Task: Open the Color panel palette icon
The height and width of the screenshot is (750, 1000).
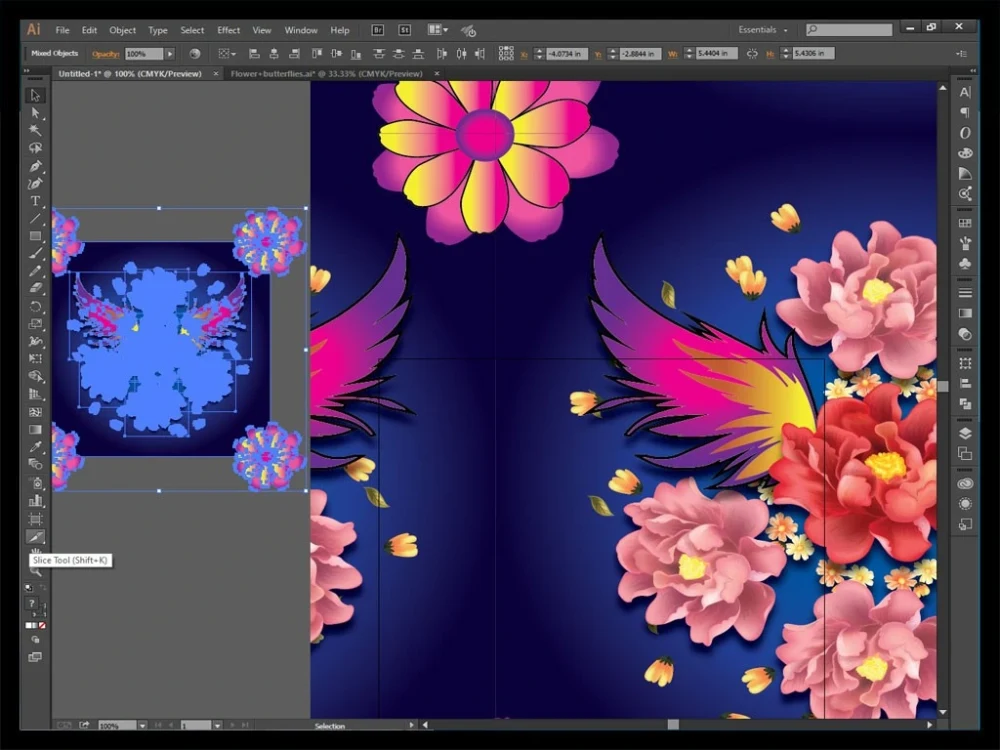Action: tap(965, 153)
